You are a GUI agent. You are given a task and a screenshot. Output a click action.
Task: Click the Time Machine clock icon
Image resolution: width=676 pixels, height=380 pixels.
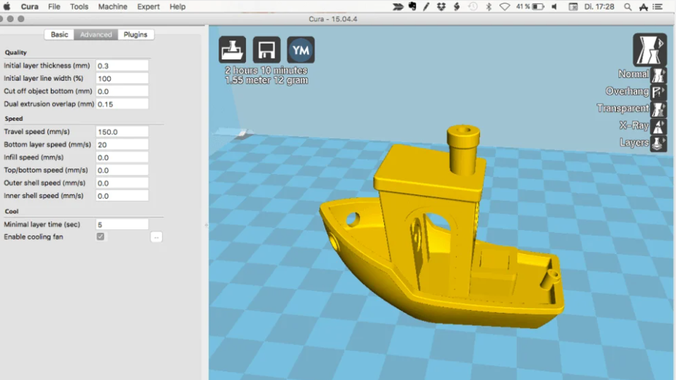[473, 6]
